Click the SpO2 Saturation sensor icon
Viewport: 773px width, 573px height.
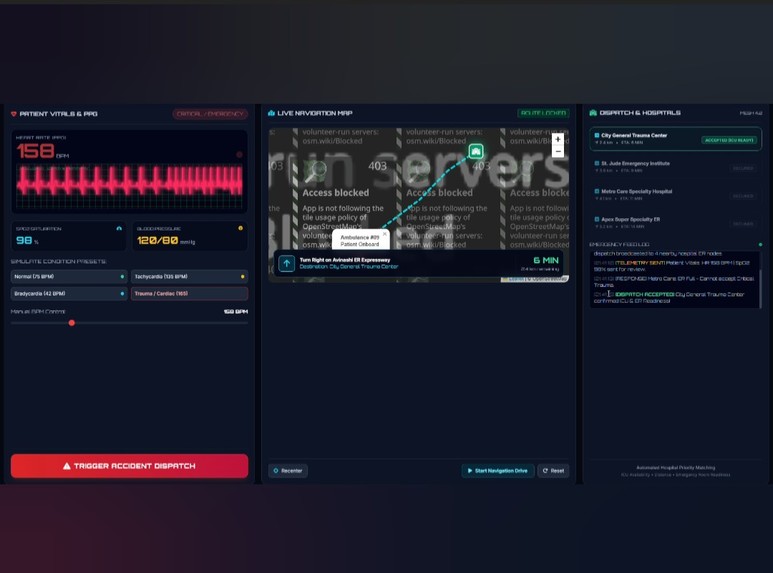tap(119, 228)
